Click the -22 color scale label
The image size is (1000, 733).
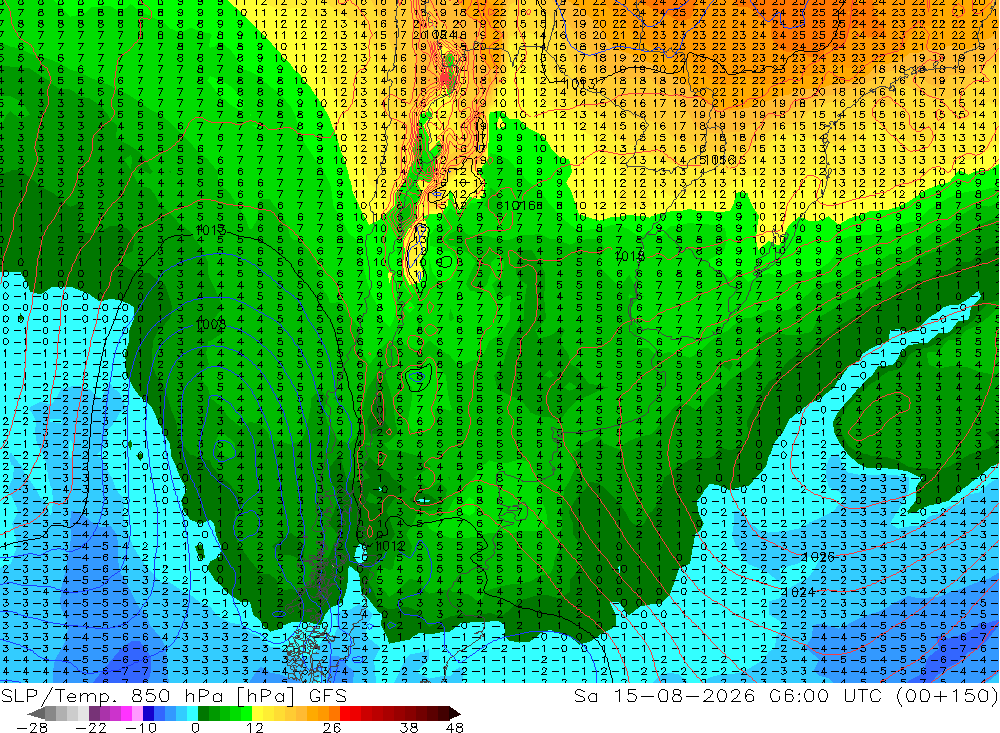point(91,727)
